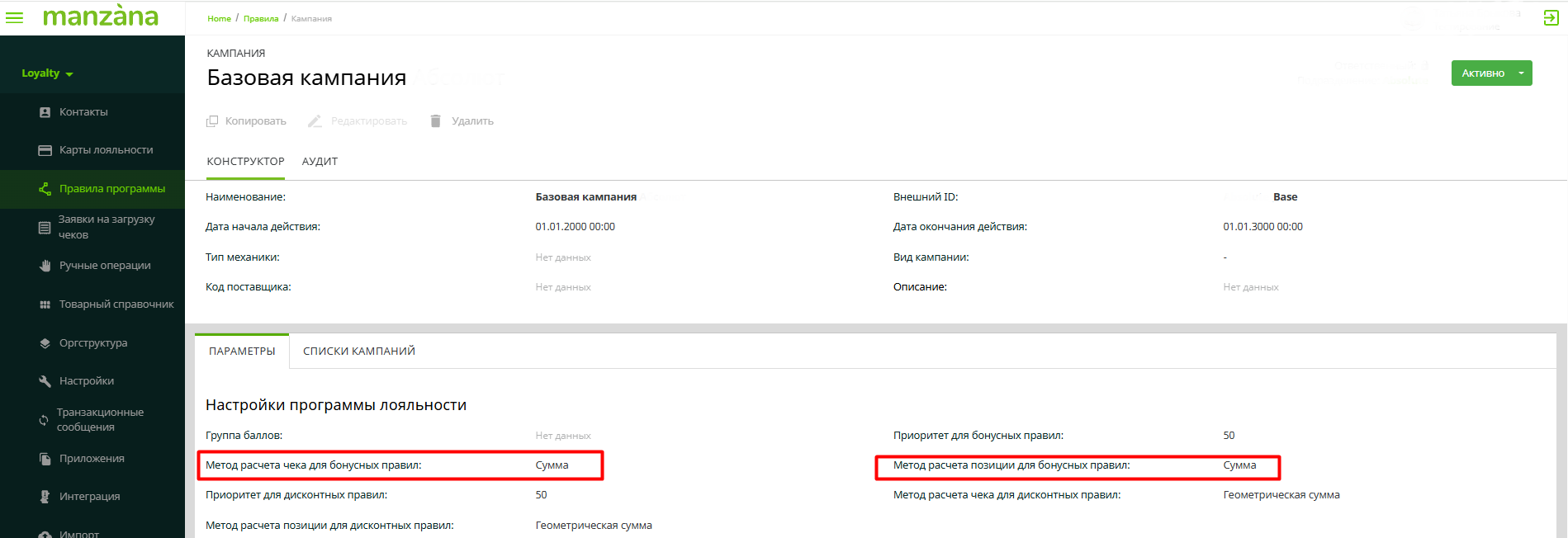Open Контакты from the sidebar

83,112
